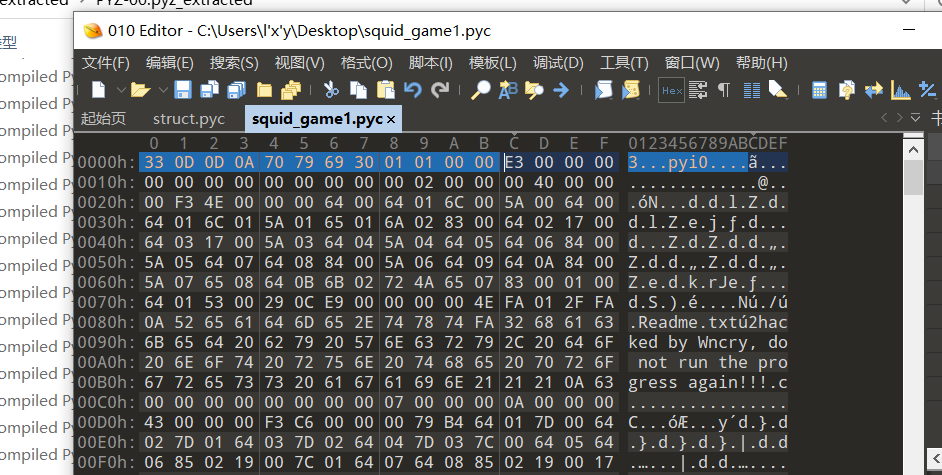
Task: Open the calculator tool
Action: point(819,90)
